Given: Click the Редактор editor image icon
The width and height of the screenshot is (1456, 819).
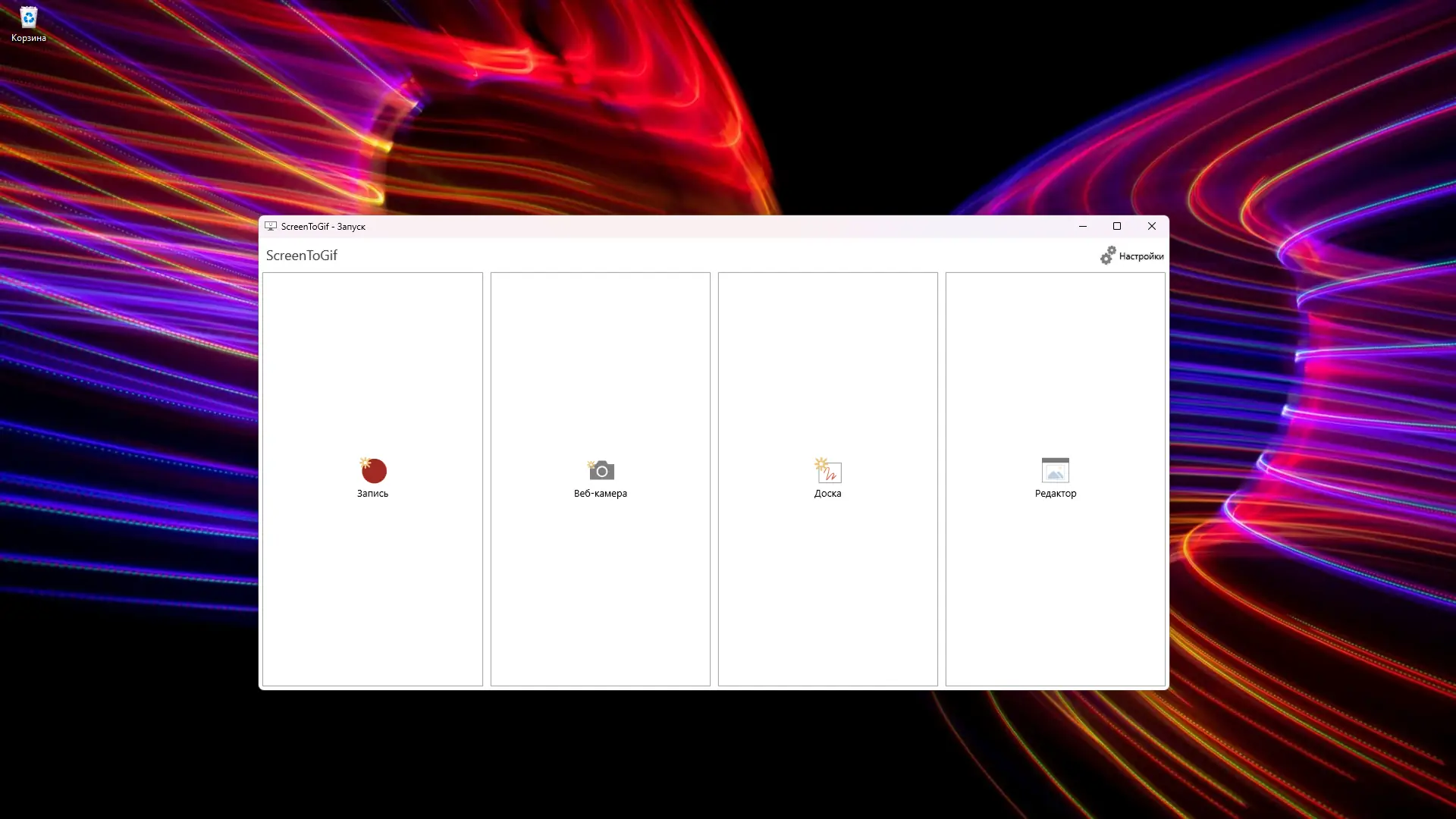Looking at the screenshot, I should click(1055, 471).
